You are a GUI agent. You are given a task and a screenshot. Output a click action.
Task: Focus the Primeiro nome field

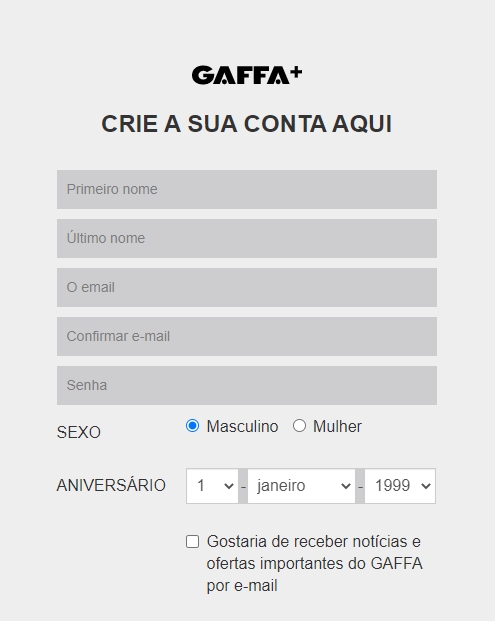[247, 189]
